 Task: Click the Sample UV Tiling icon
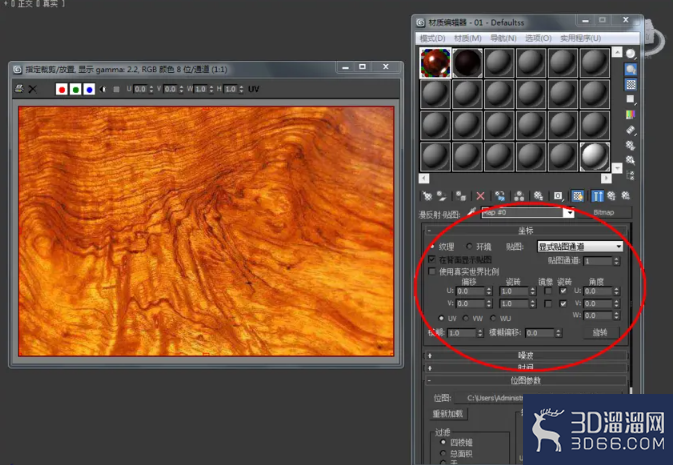(x=631, y=100)
